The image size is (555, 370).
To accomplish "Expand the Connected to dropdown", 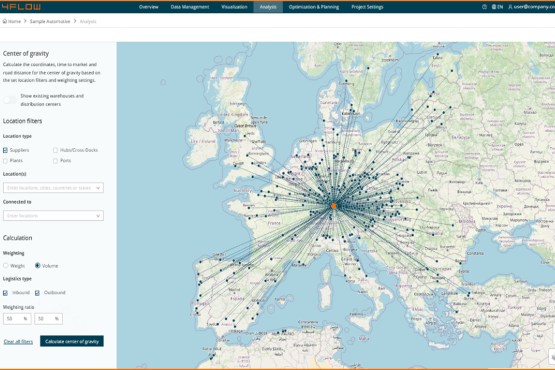I will tap(53, 216).
